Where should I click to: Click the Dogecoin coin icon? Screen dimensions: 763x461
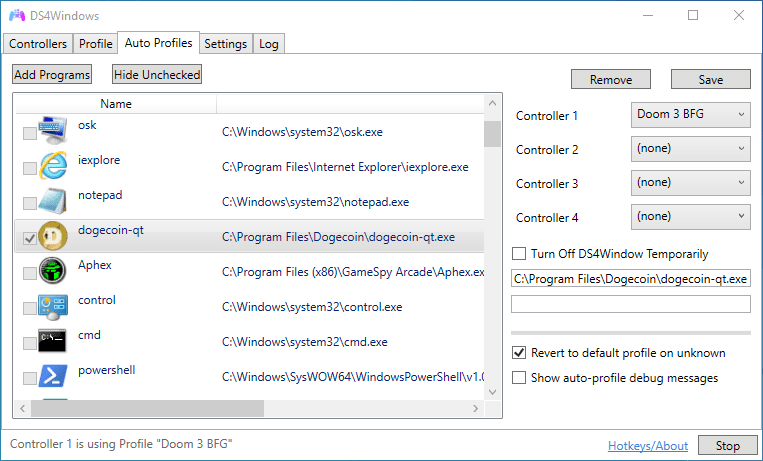coord(52,237)
